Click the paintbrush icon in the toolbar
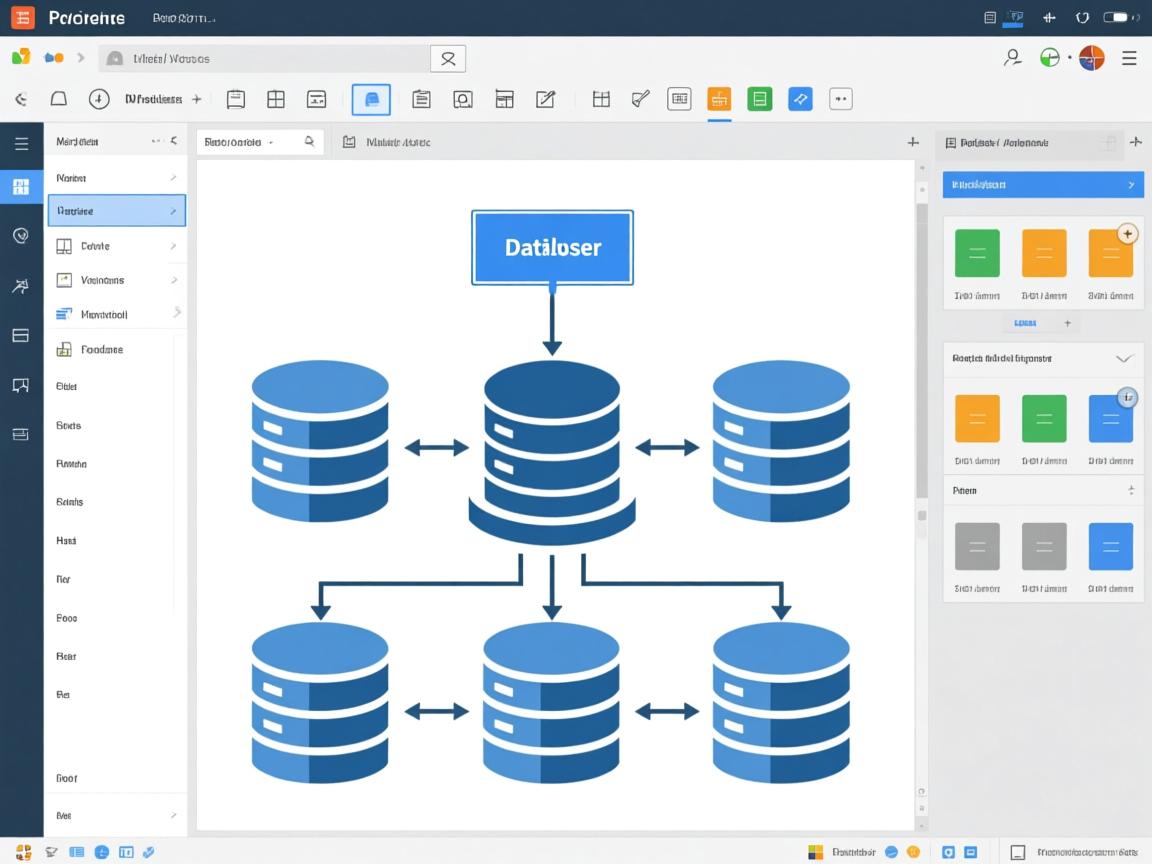Image resolution: width=1152 pixels, height=864 pixels. click(641, 98)
